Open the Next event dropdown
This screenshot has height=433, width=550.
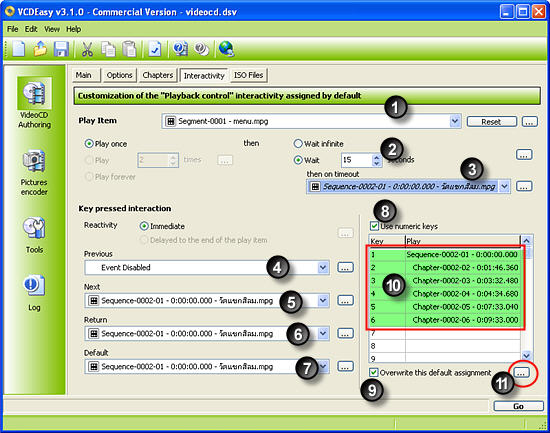pyautogui.click(x=323, y=301)
